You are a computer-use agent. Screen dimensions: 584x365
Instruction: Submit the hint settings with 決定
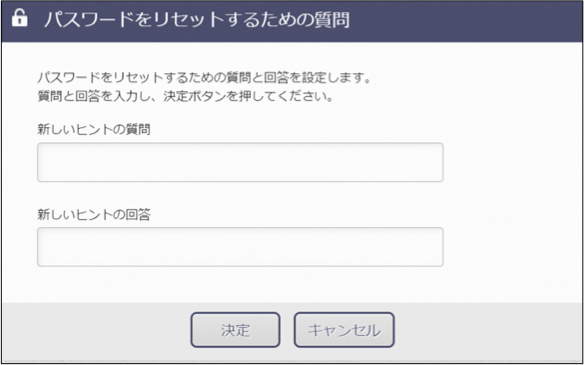(235, 330)
